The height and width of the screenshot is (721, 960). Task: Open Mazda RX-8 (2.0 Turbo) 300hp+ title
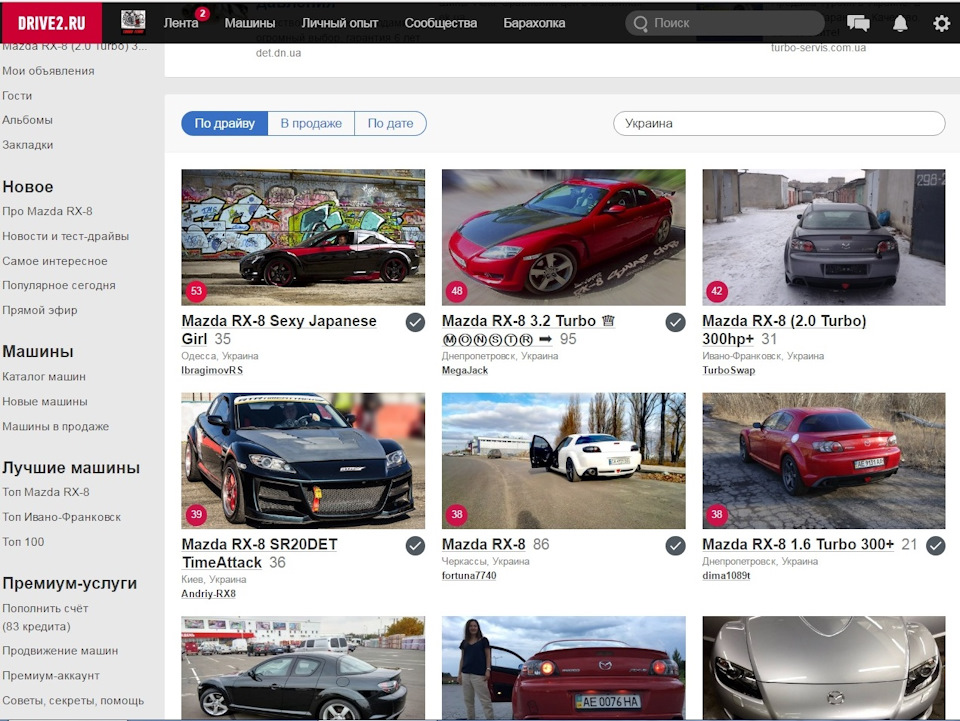tap(784, 330)
